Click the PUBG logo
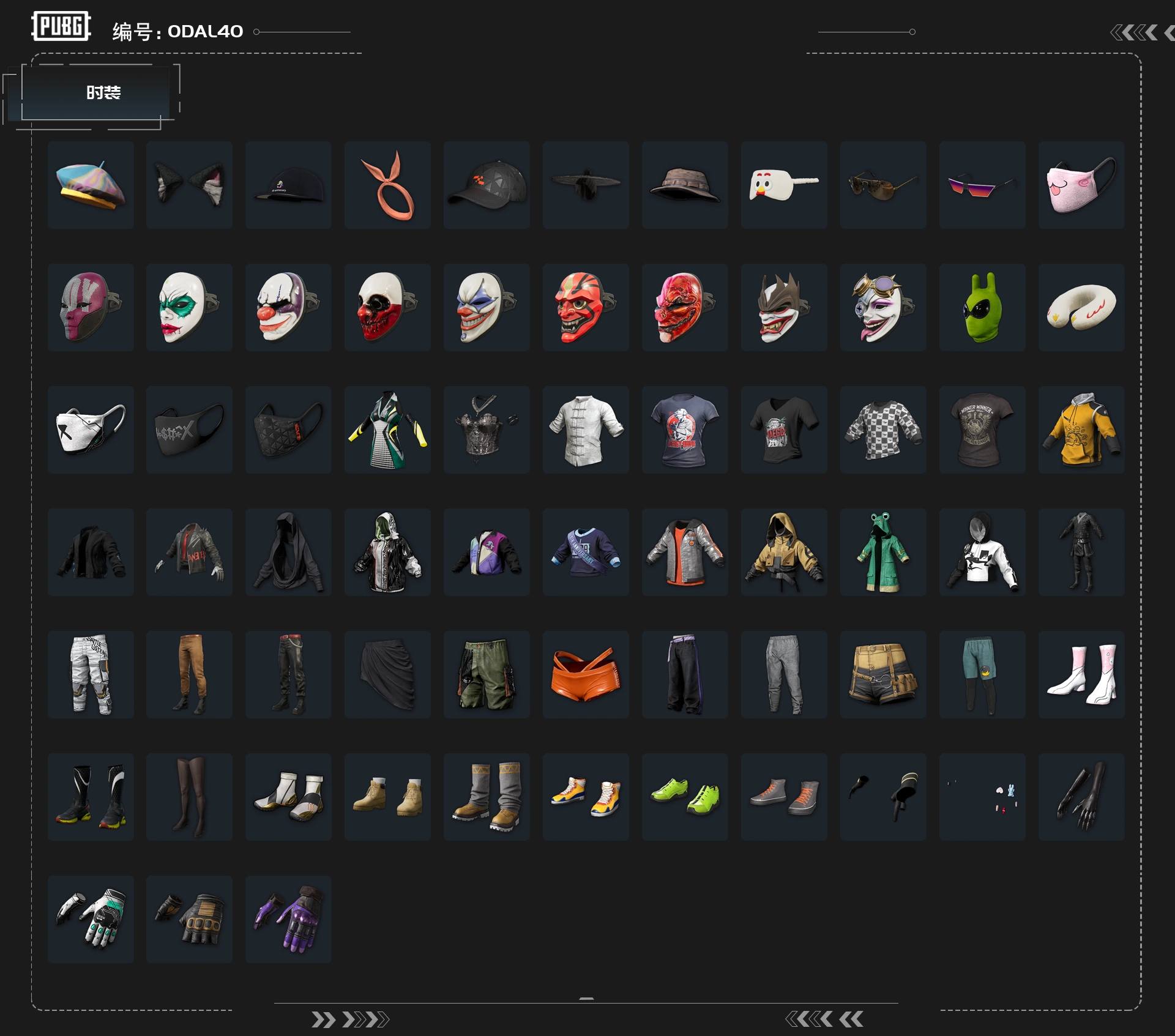 coord(61,26)
